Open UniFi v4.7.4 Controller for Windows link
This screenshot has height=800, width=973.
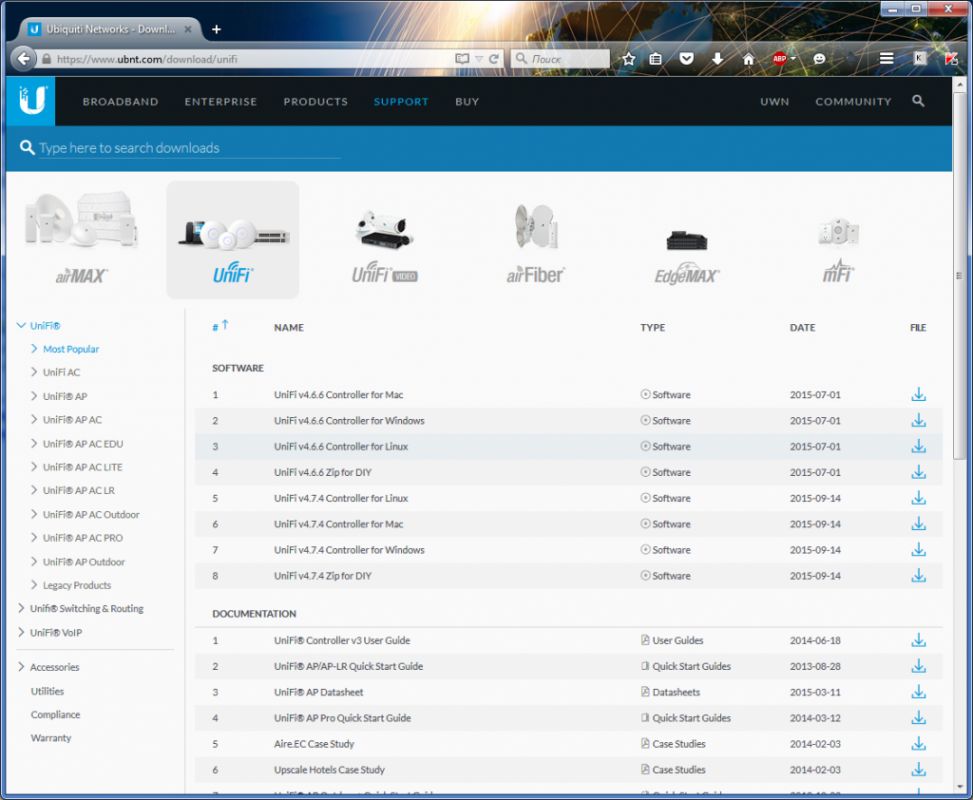(x=349, y=550)
